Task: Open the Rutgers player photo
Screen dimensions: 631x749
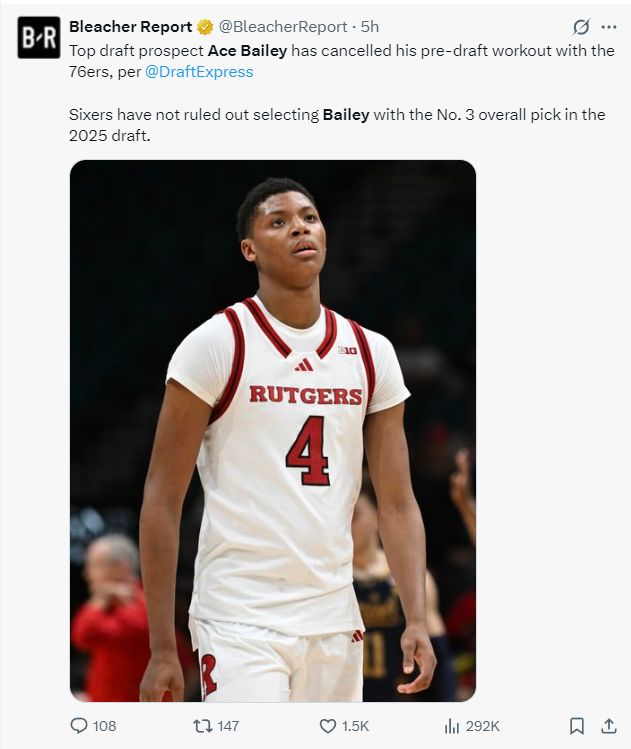Action: pyautogui.click(x=273, y=430)
